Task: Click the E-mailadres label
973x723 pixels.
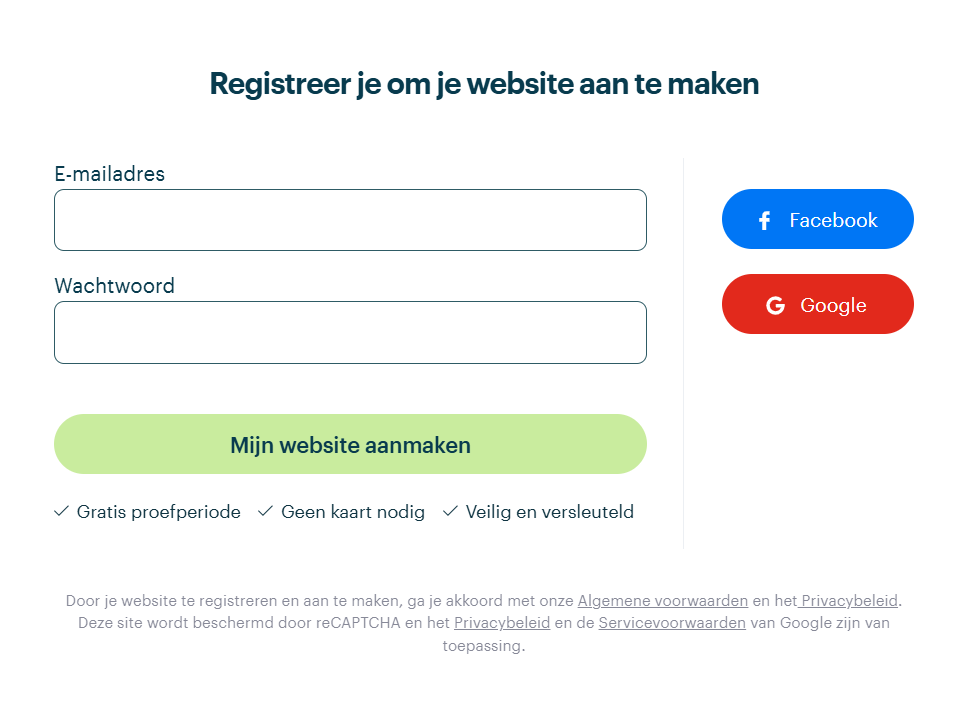Action: (110, 174)
